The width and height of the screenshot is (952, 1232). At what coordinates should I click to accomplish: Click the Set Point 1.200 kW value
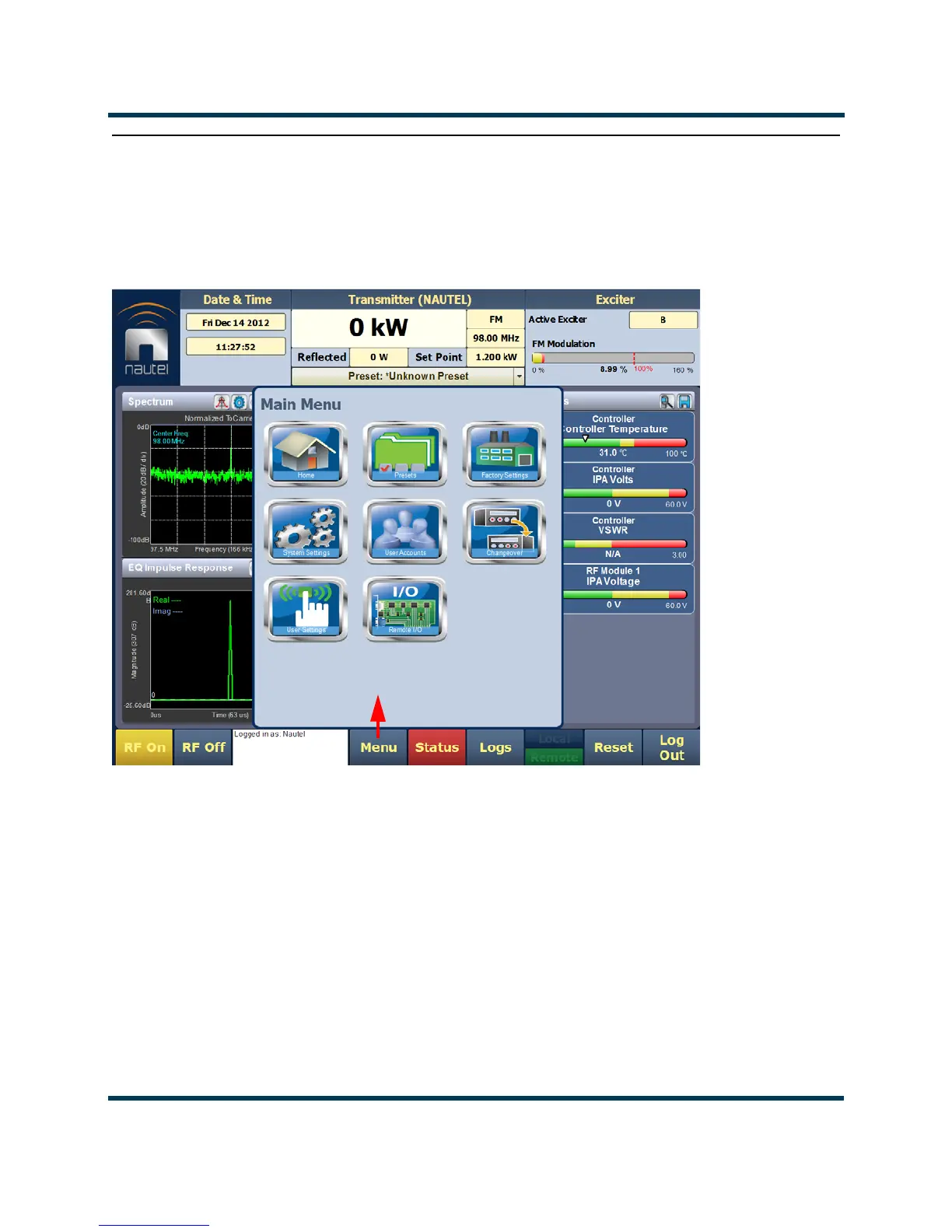[x=495, y=357]
